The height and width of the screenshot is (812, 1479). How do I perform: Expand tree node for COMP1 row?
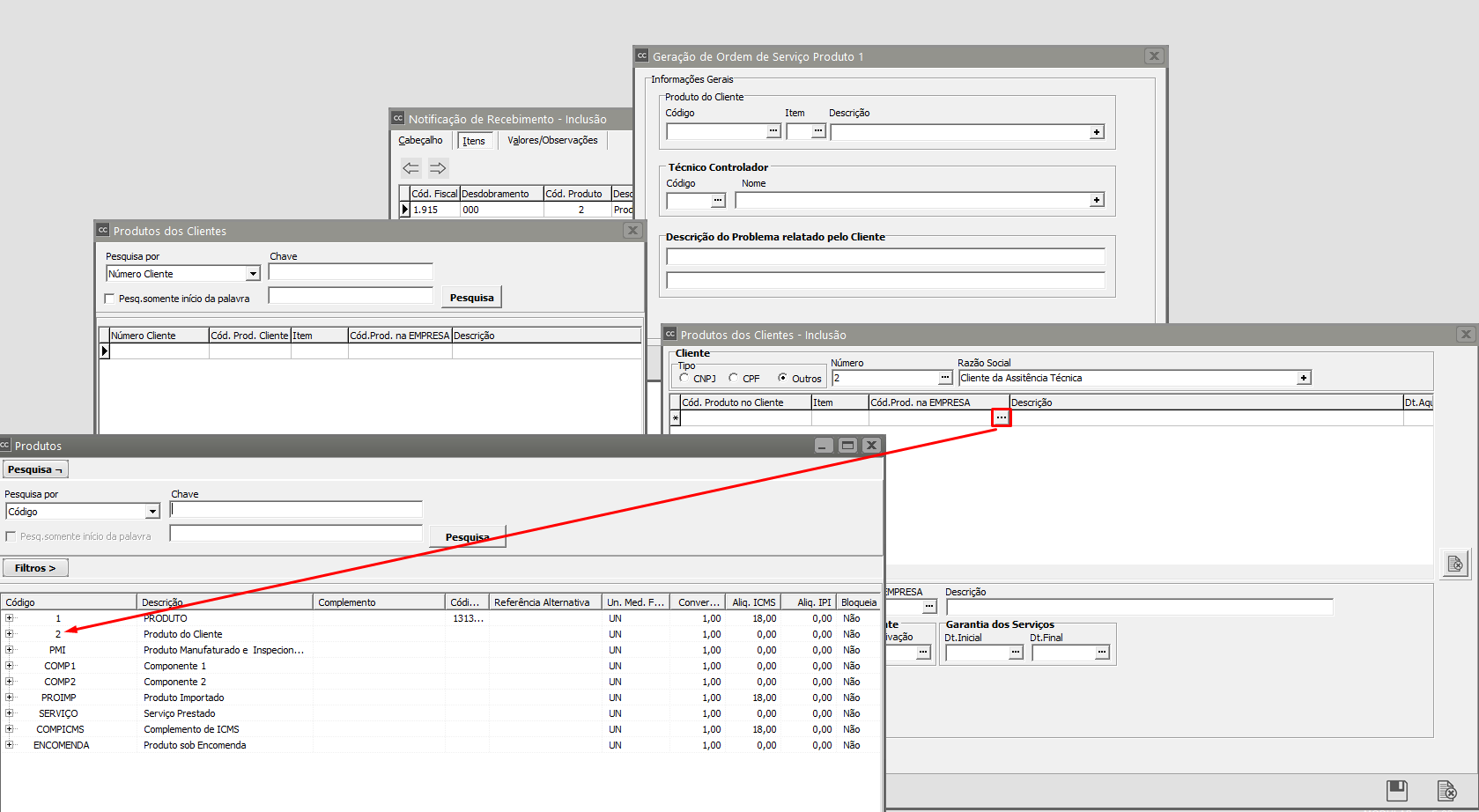coord(10,666)
